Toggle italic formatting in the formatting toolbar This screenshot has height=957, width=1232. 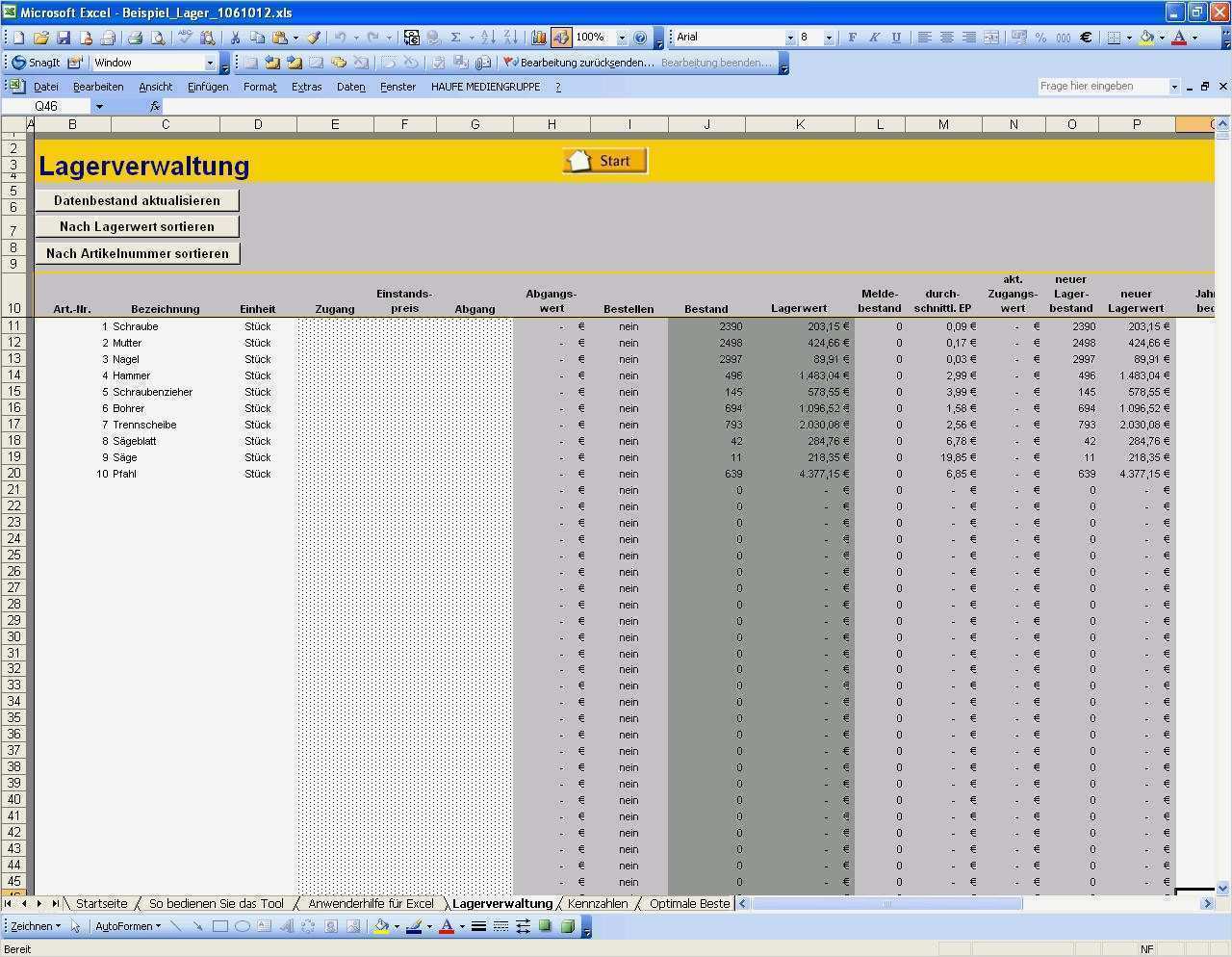pos(874,37)
